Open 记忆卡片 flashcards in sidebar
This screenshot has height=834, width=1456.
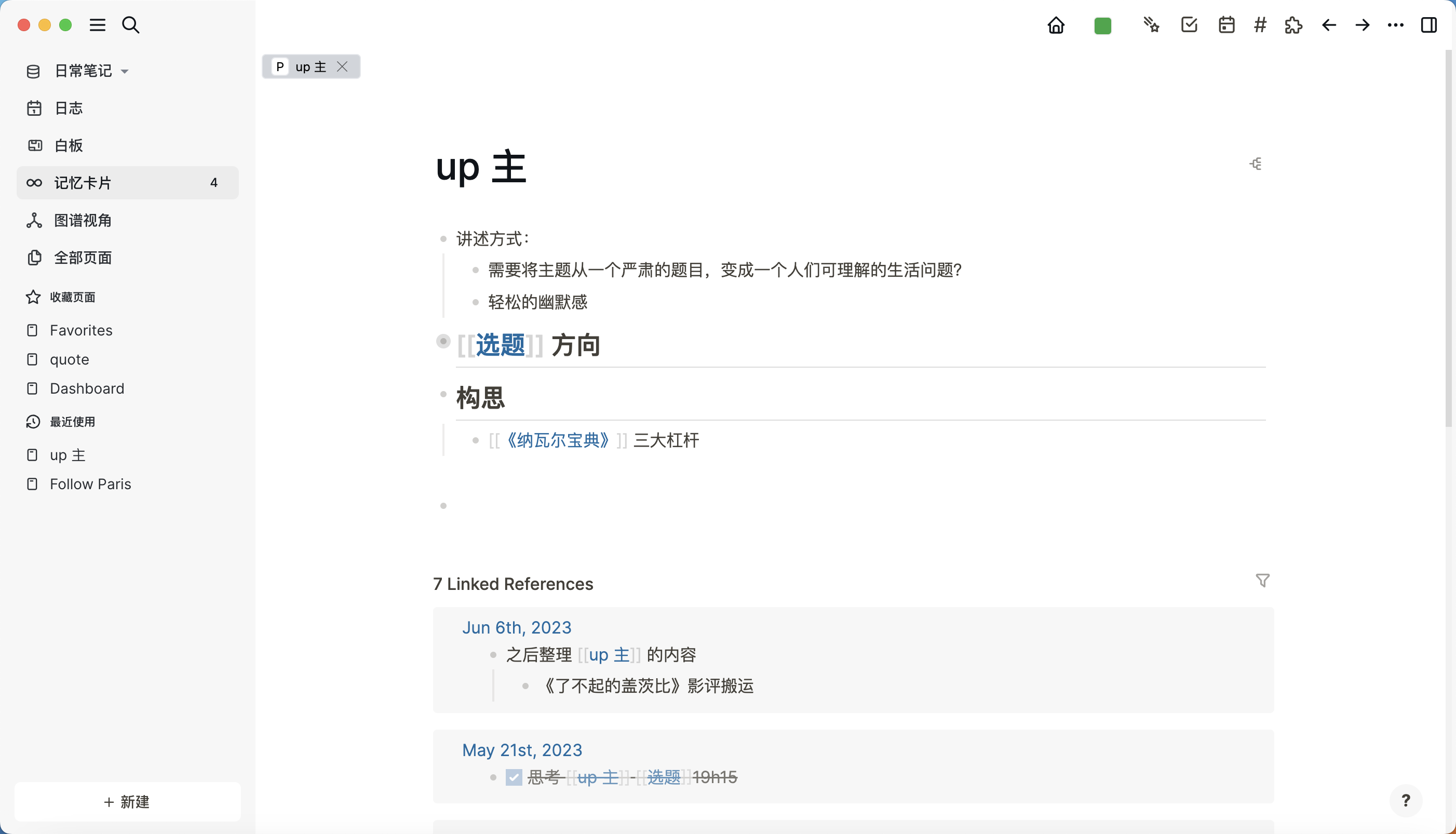click(127, 183)
